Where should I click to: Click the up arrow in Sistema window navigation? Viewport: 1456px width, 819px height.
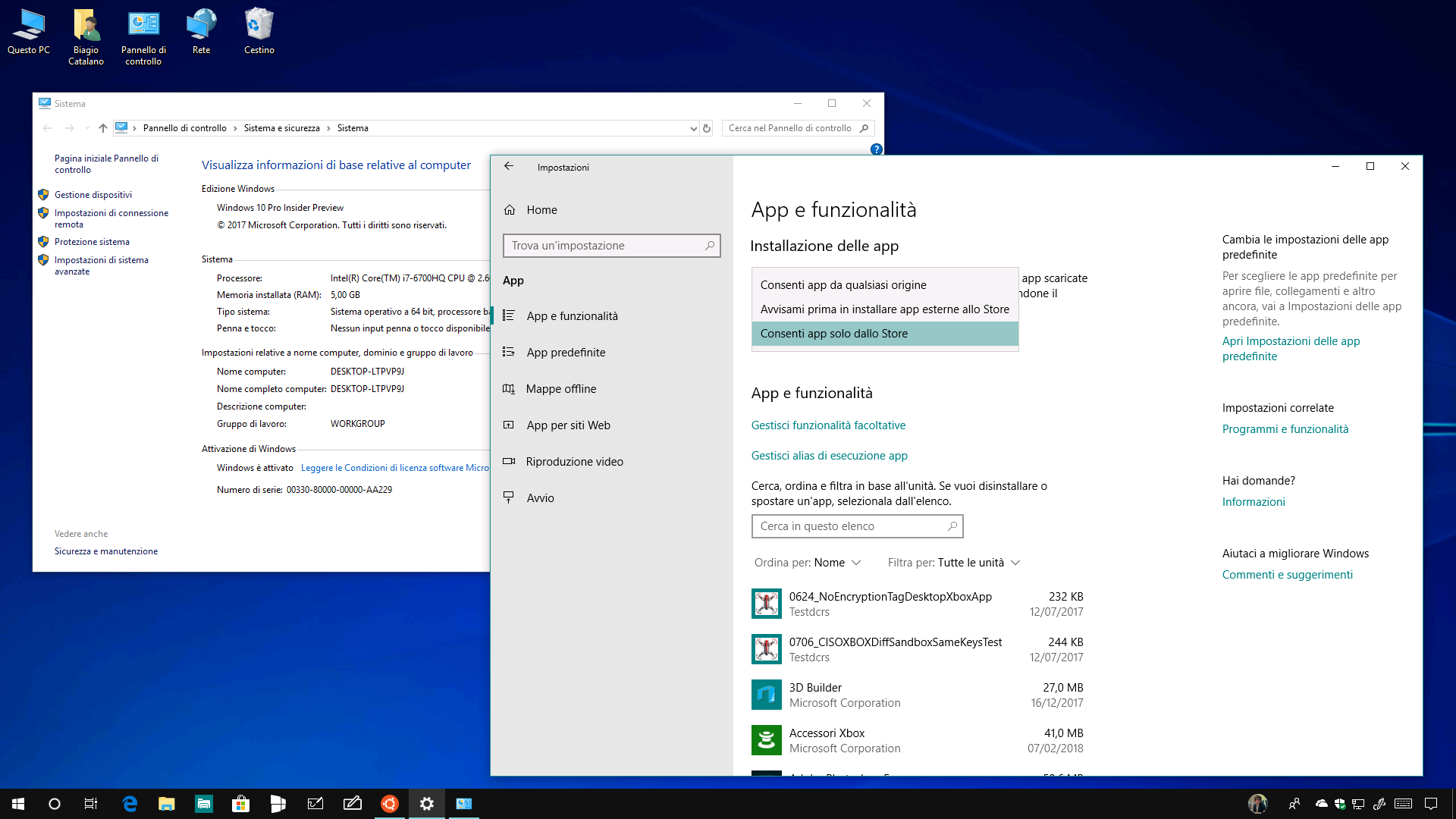tap(103, 128)
